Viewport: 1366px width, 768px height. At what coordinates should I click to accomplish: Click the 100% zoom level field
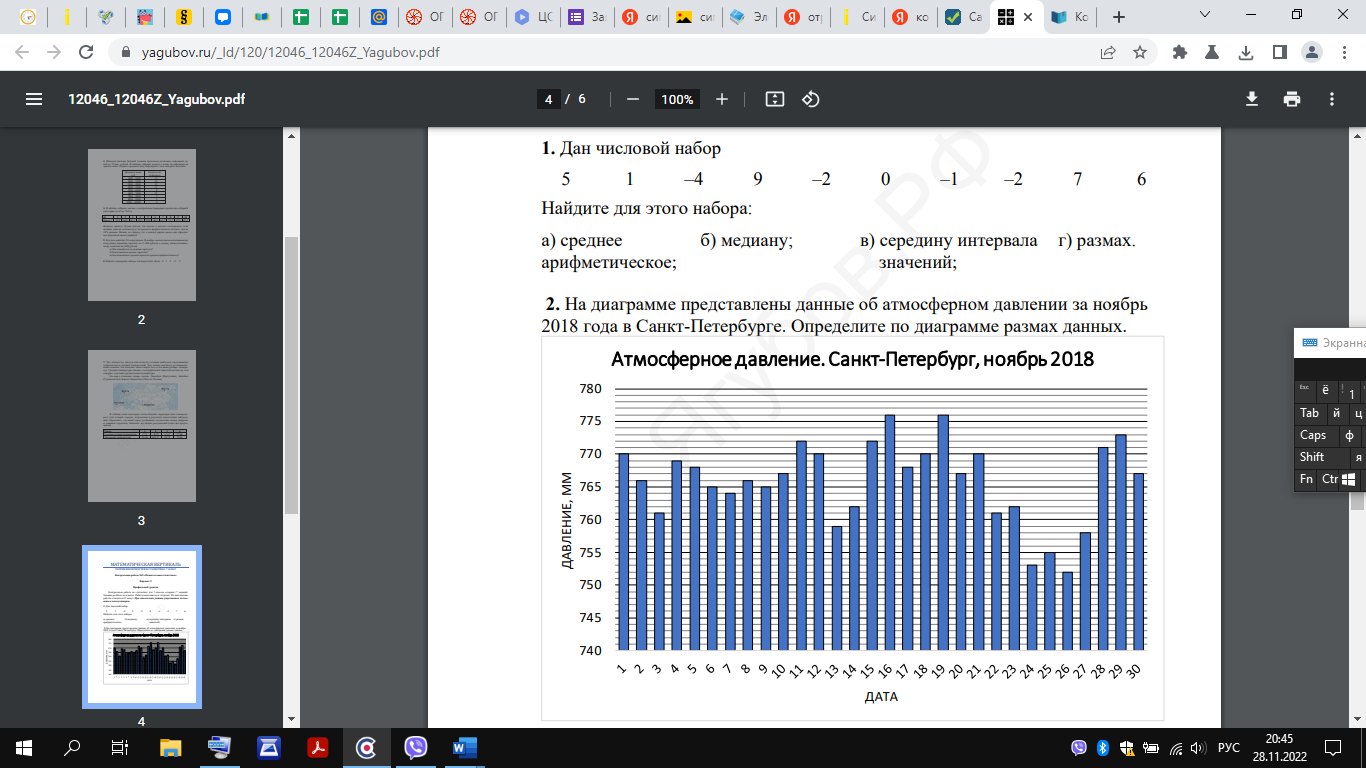point(677,99)
